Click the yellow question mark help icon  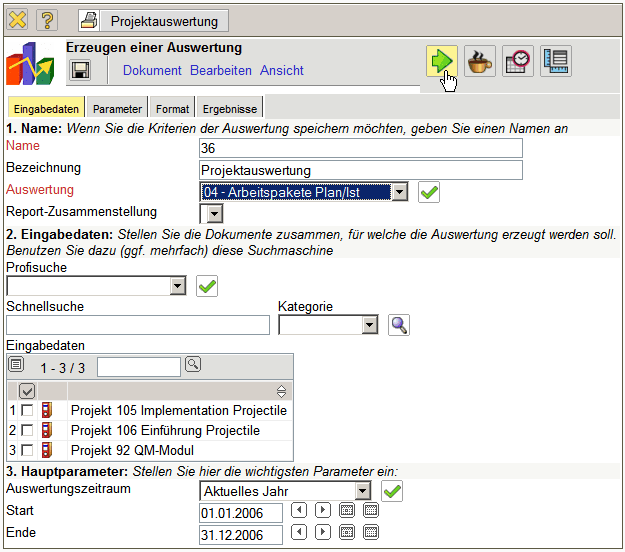(x=47, y=20)
